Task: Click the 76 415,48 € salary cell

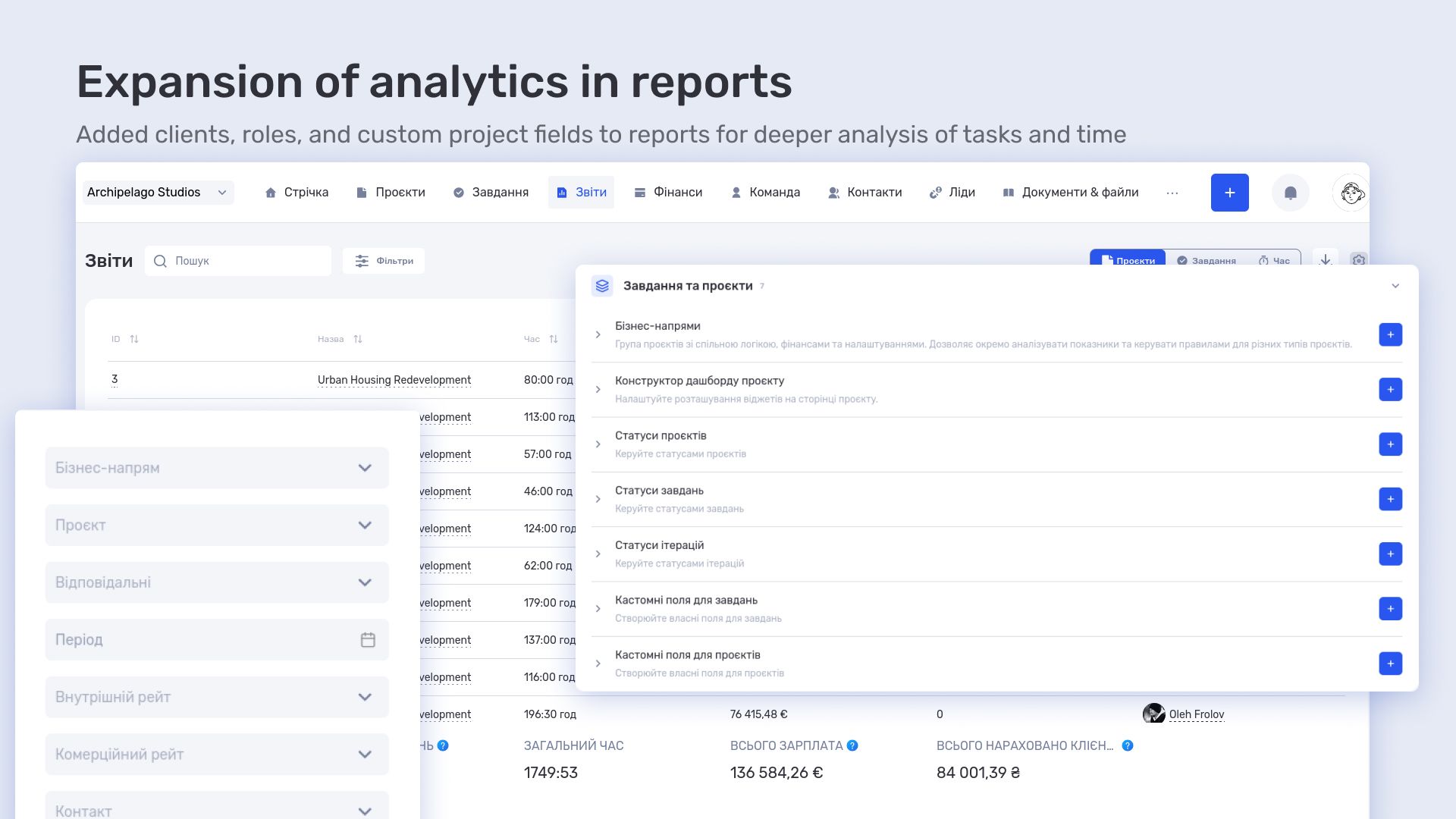Action: tap(758, 714)
